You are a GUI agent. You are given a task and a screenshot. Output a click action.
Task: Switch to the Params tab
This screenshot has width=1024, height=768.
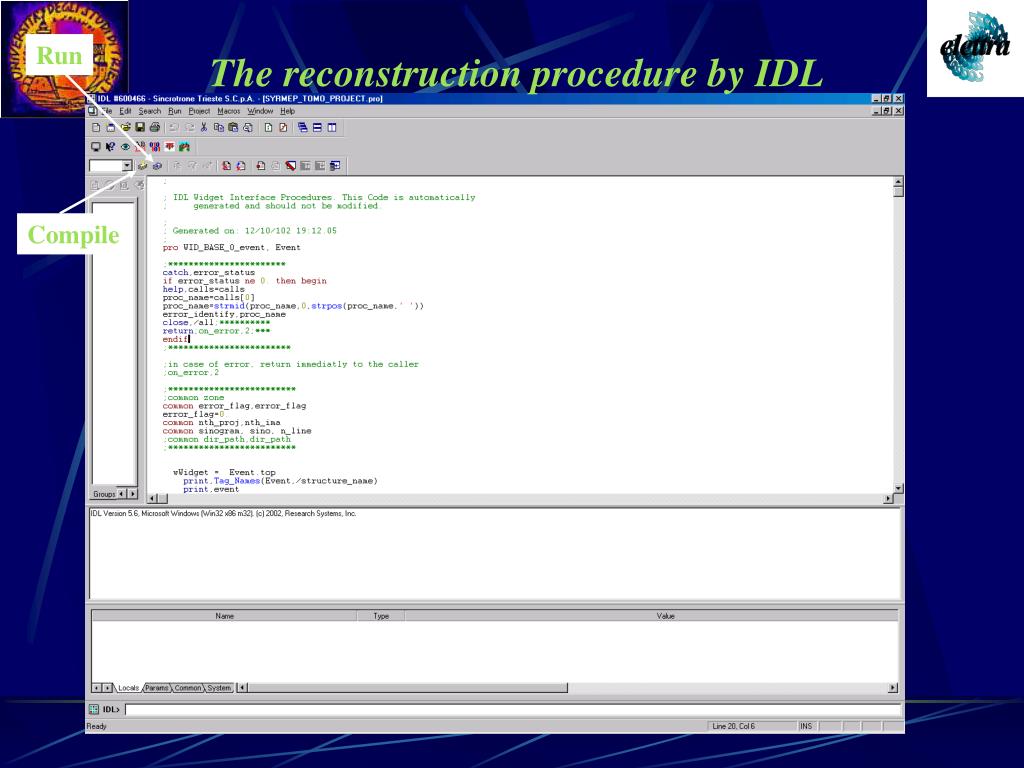(x=157, y=688)
